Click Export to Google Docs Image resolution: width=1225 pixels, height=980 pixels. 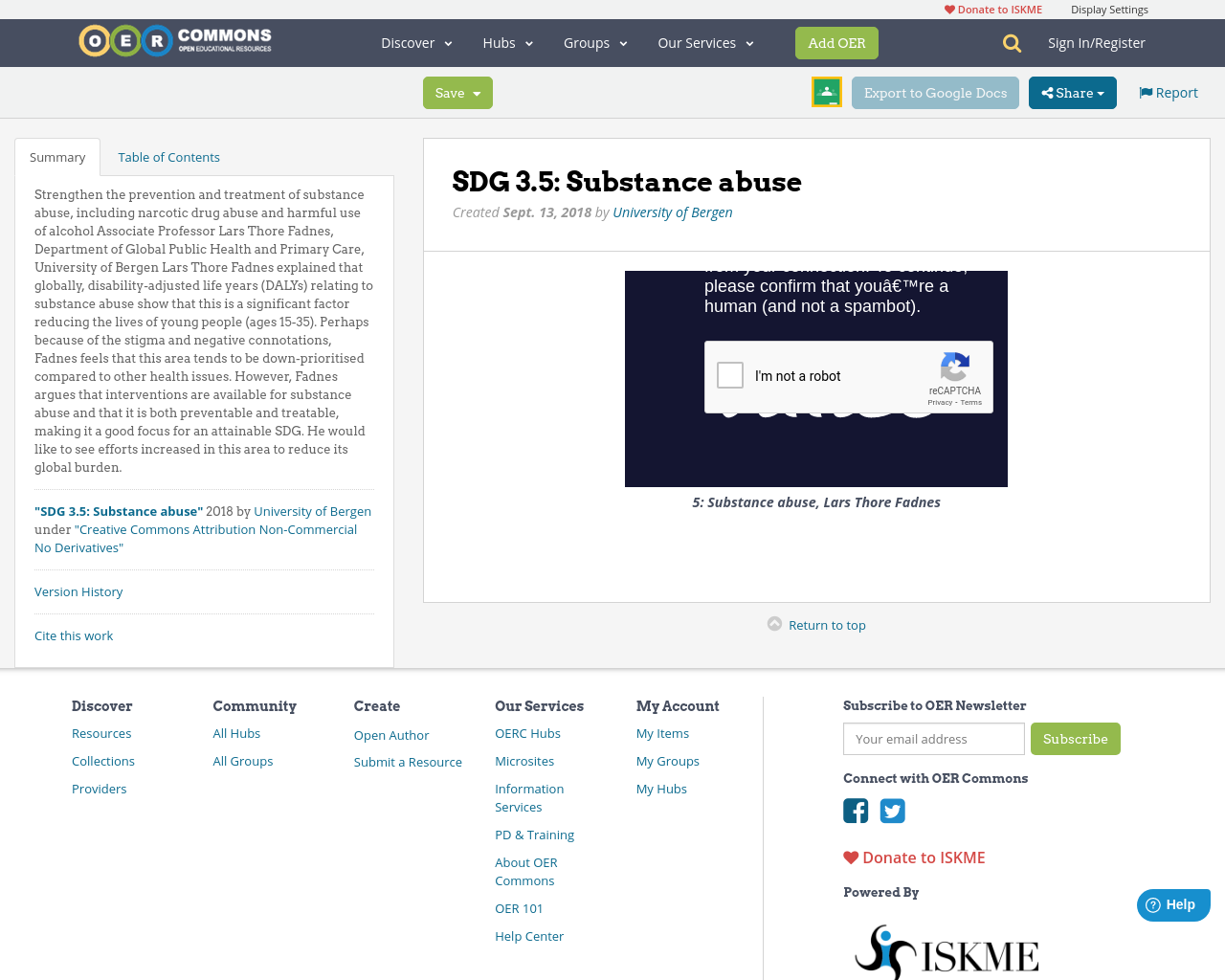click(935, 92)
